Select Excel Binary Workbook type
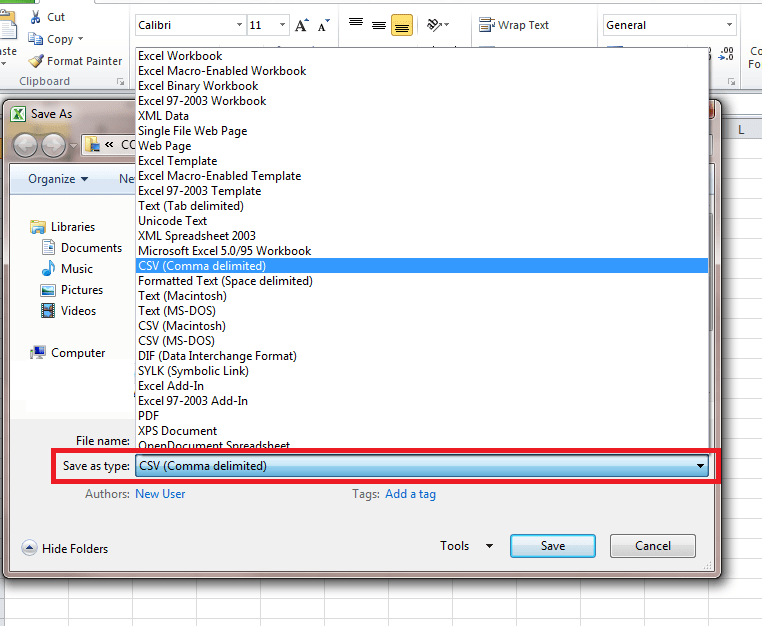 pyautogui.click(x=421, y=86)
